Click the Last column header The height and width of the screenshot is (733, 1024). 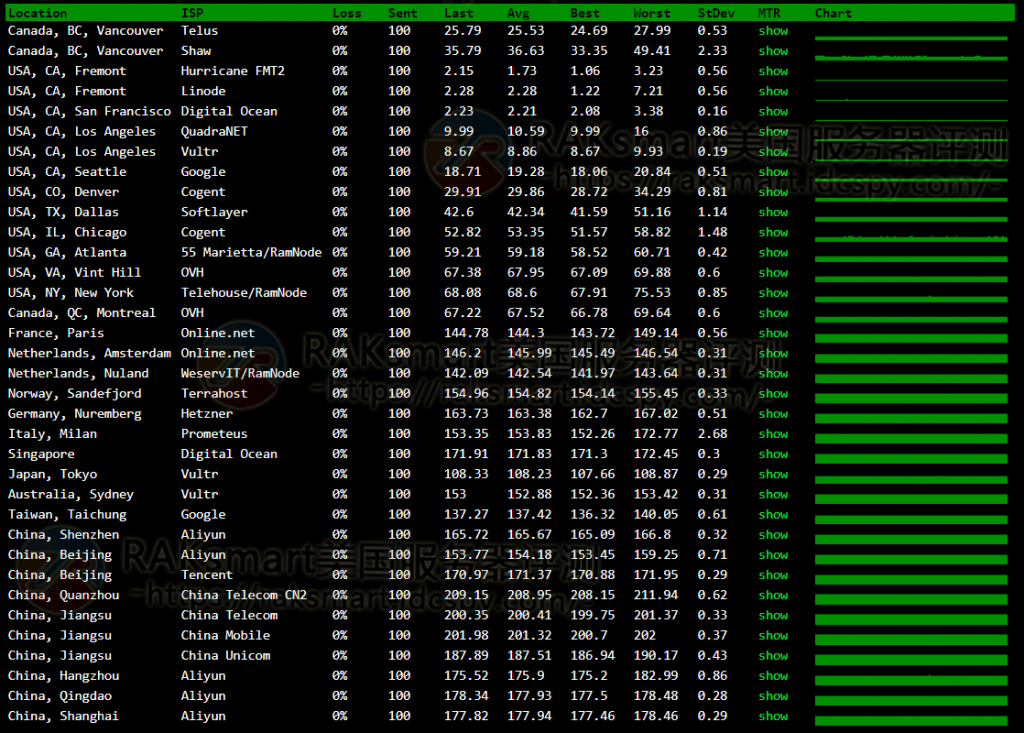click(x=458, y=13)
